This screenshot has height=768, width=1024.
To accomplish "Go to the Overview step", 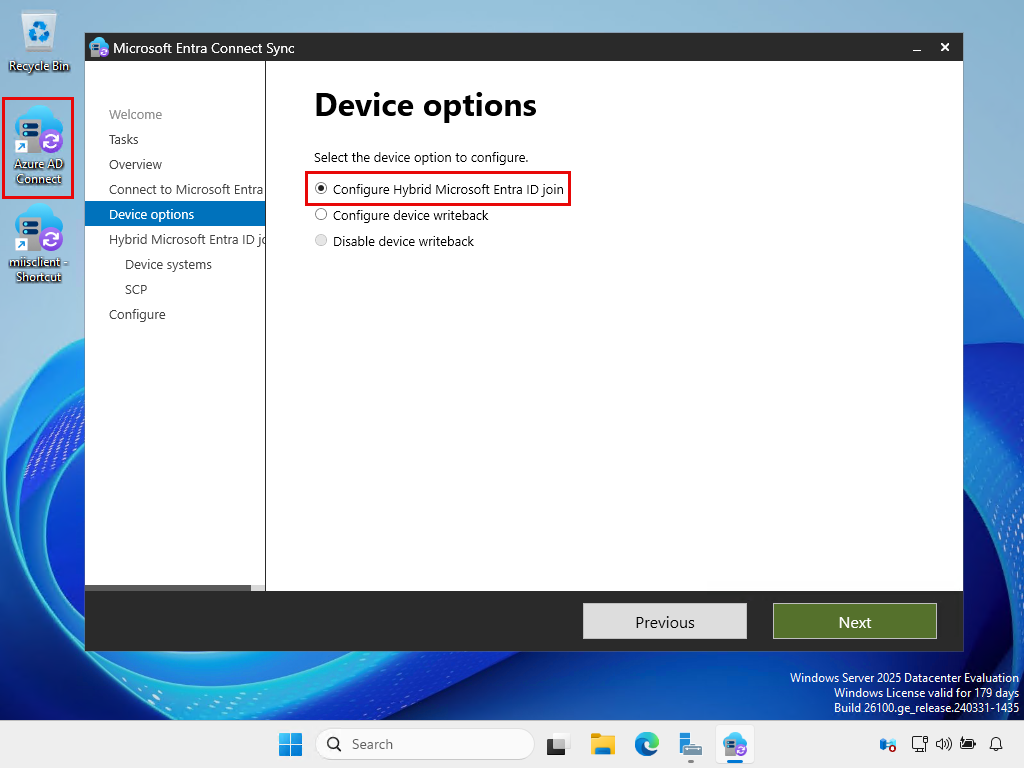I will point(135,165).
